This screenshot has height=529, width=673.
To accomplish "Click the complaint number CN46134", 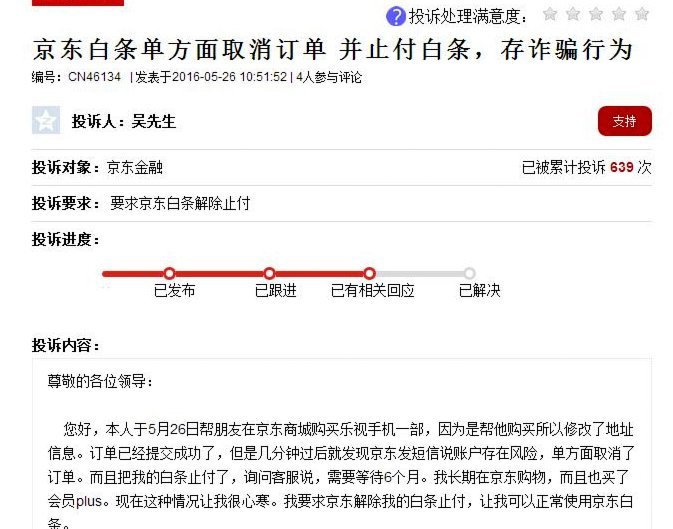I will [94, 77].
